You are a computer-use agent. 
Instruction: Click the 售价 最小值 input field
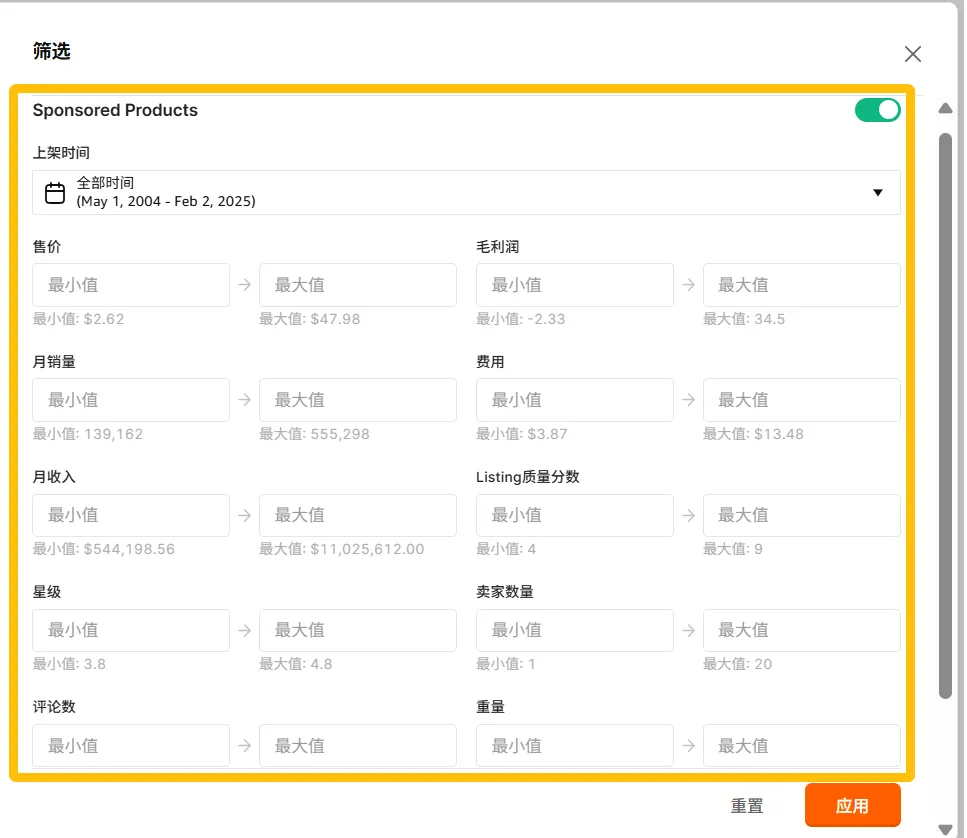131,284
